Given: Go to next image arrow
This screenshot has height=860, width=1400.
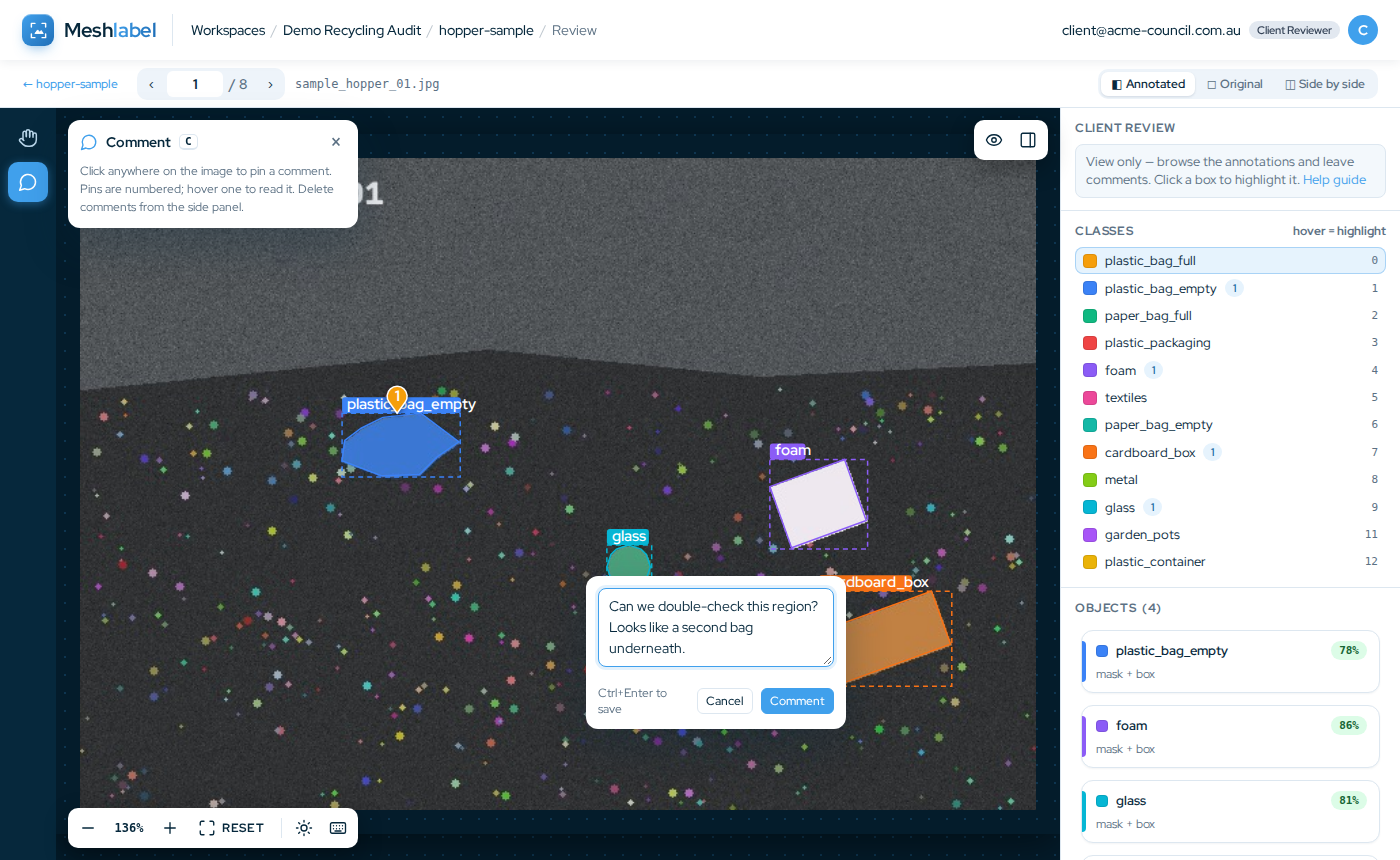Looking at the screenshot, I should click(270, 84).
